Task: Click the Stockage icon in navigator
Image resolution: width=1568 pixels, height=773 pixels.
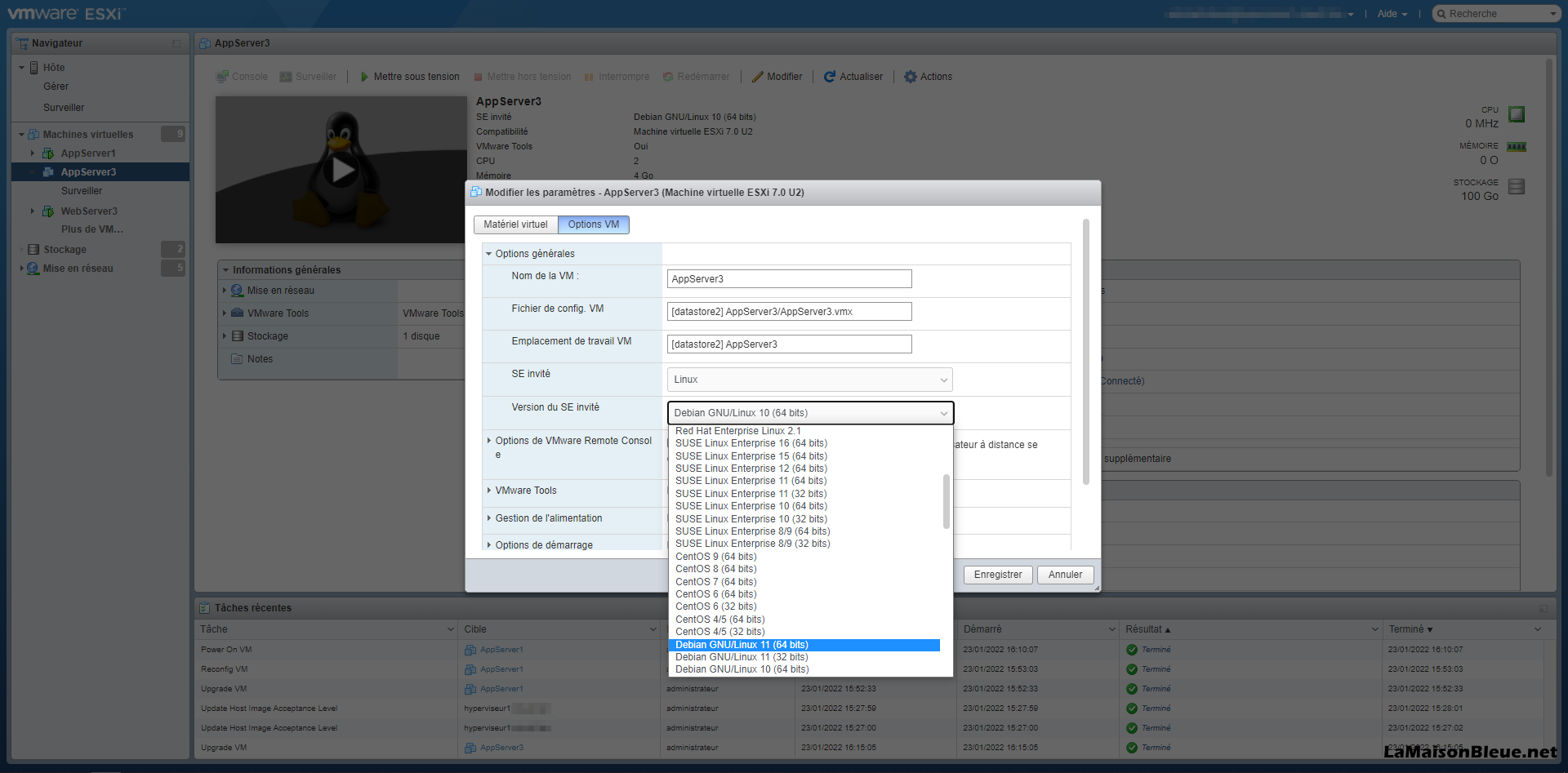Action: pyautogui.click(x=33, y=250)
